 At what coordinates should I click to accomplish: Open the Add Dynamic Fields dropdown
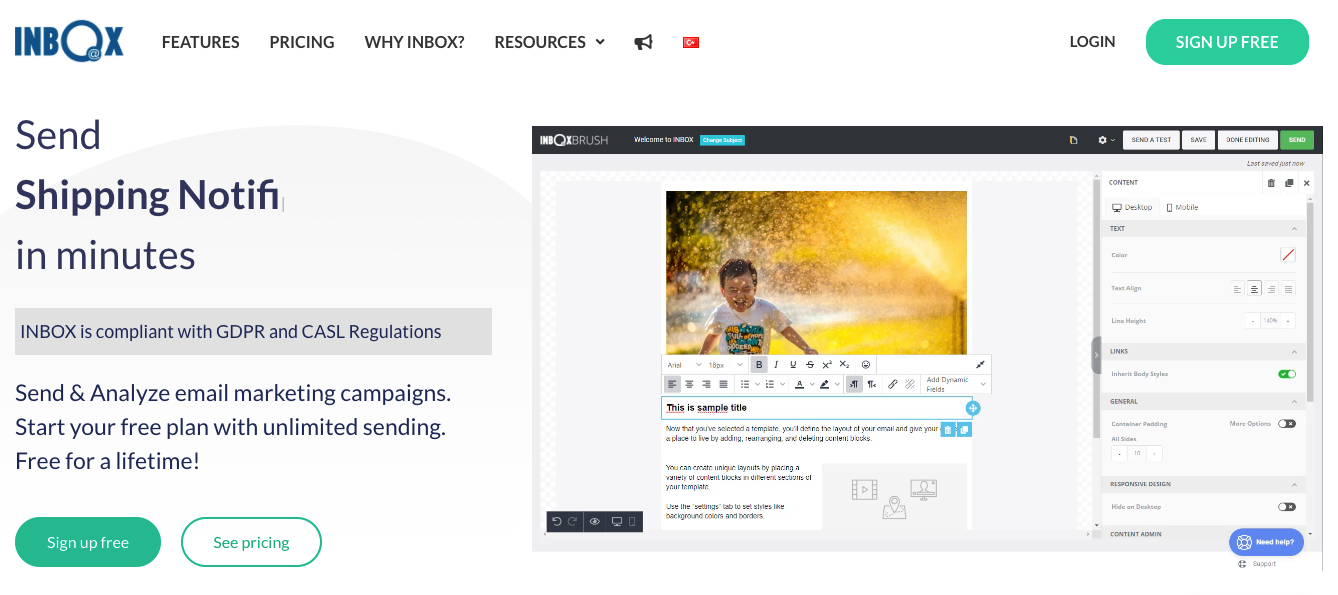coord(955,384)
